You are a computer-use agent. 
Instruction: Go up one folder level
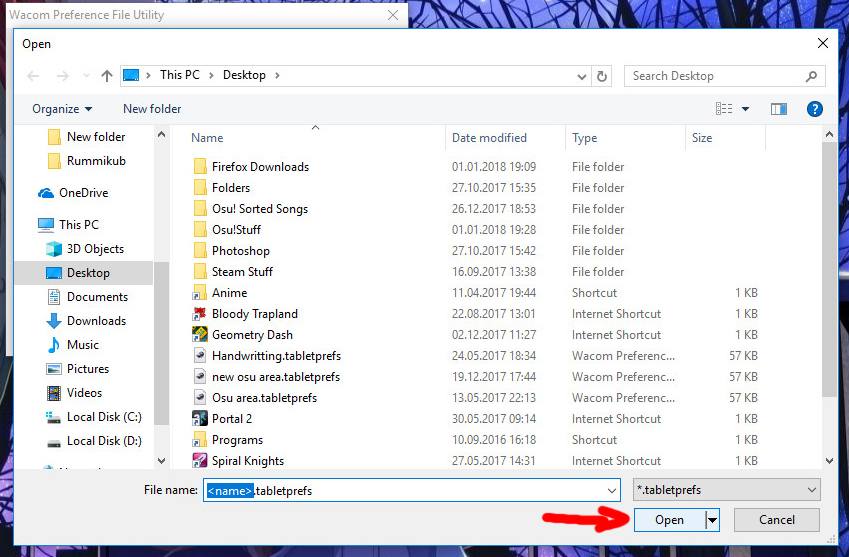click(107, 76)
